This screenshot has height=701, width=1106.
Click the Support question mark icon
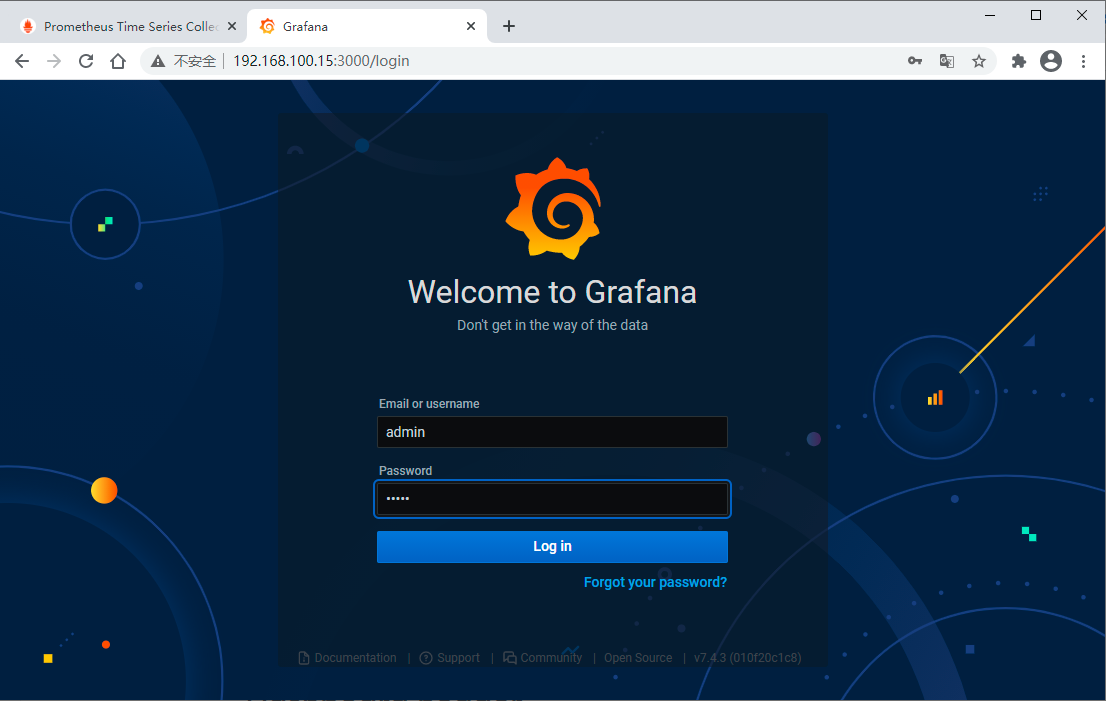point(426,657)
